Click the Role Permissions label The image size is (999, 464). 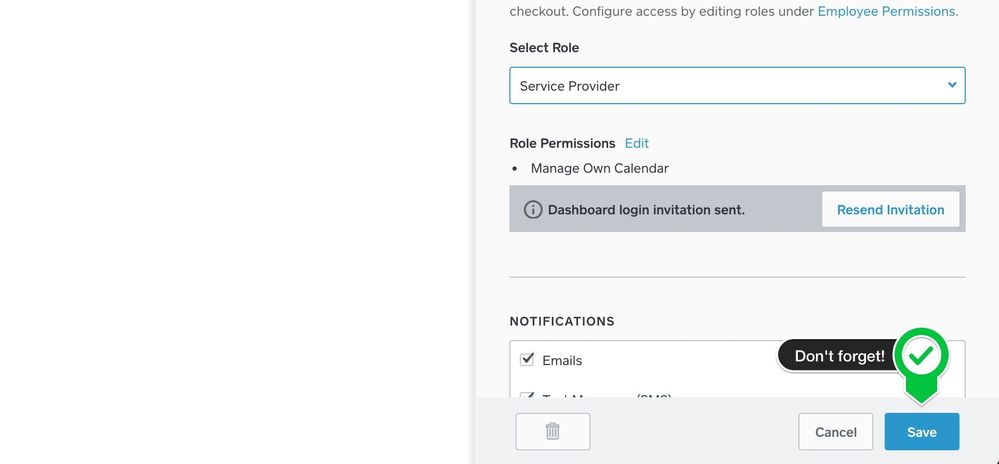562,143
